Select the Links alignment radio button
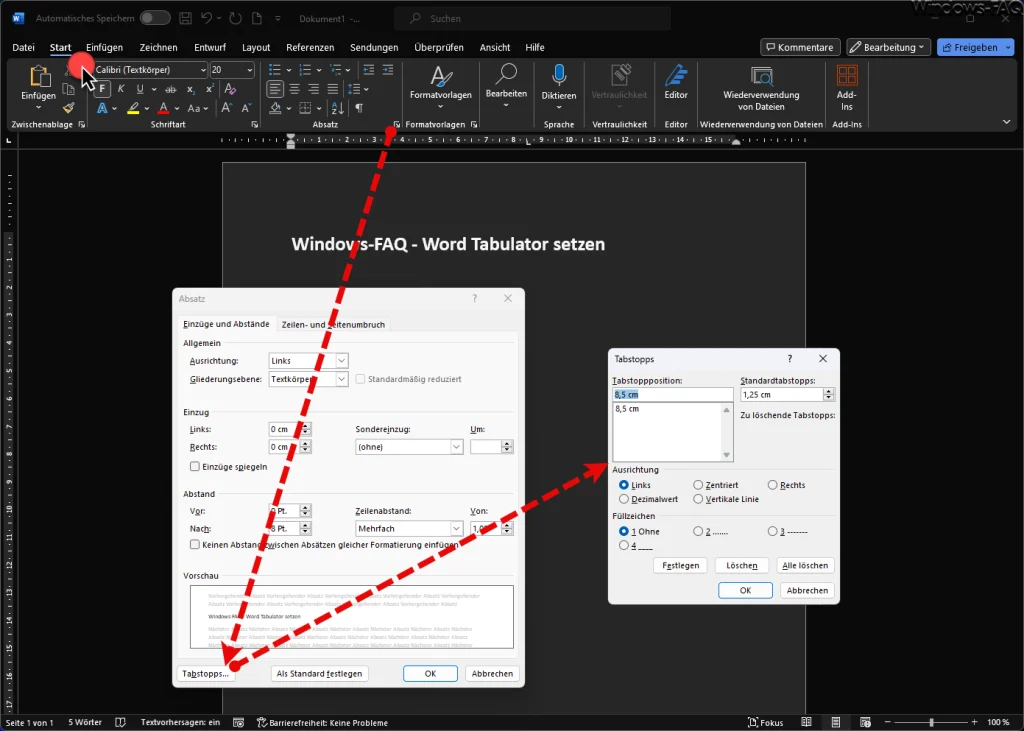This screenshot has height=731, width=1024. (624, 485)
